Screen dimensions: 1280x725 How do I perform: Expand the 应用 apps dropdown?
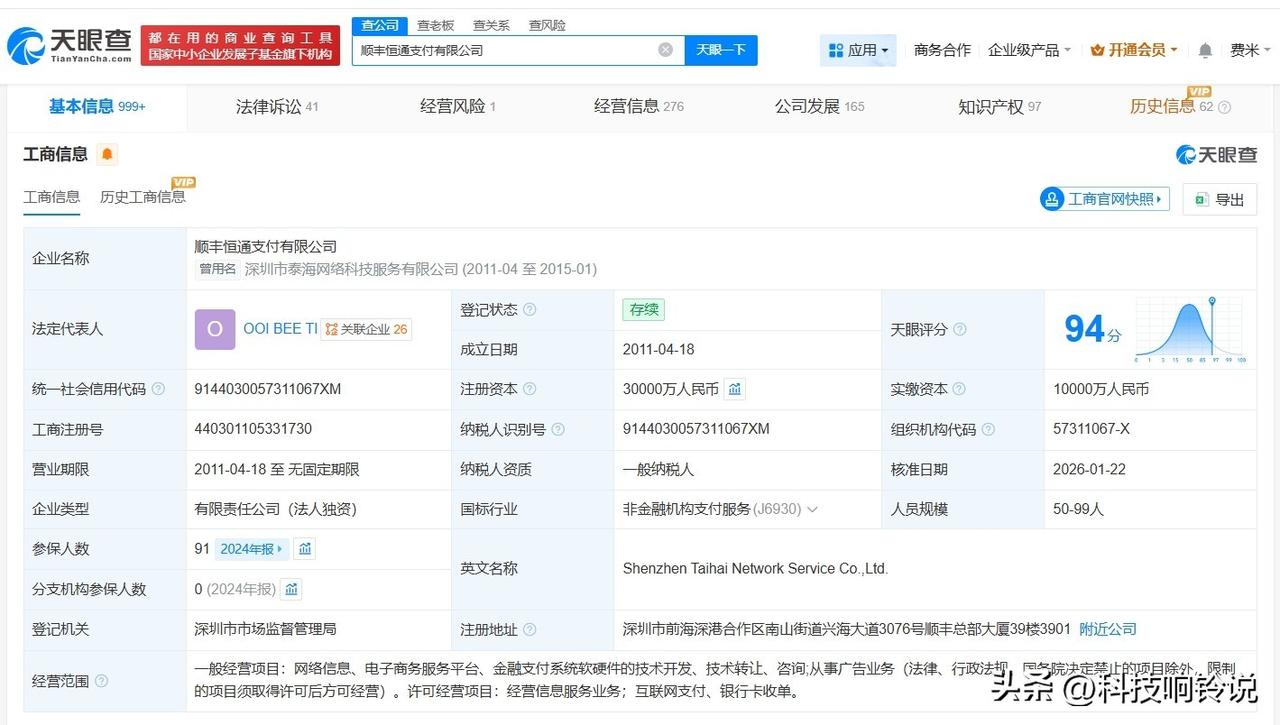(858, 50)
